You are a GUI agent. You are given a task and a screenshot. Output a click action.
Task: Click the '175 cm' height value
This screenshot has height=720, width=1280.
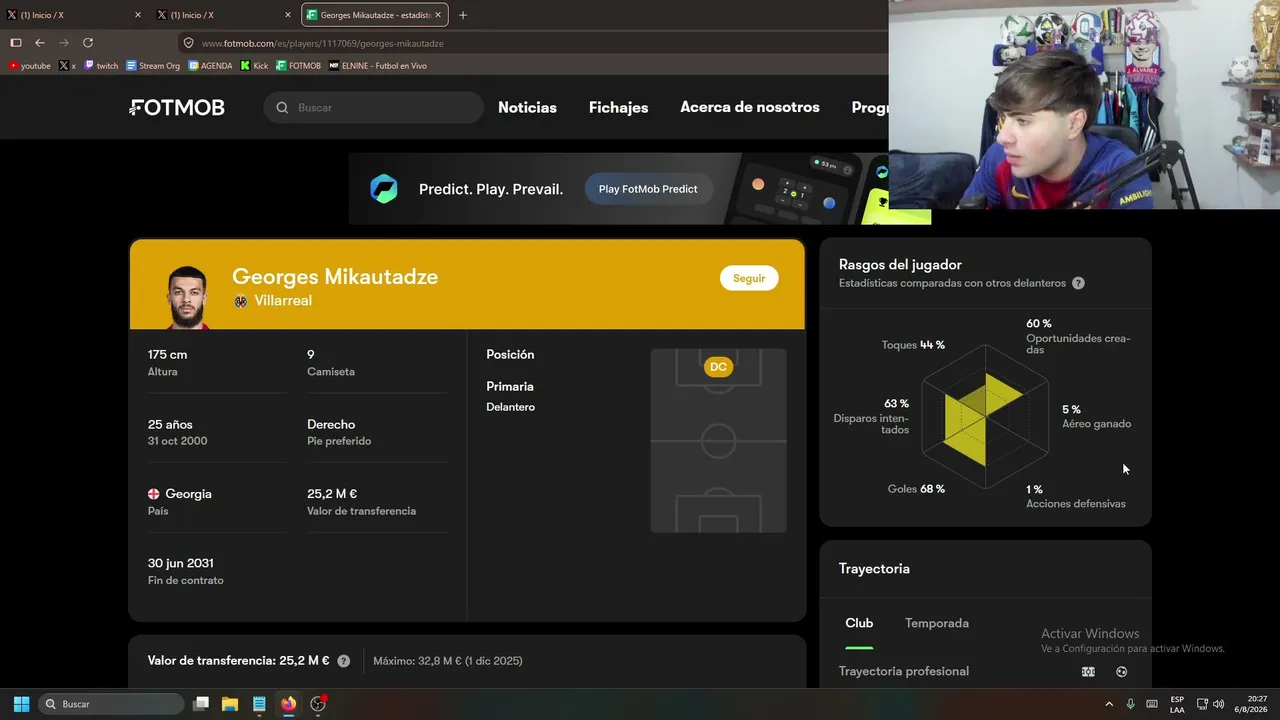pos(167,355)
